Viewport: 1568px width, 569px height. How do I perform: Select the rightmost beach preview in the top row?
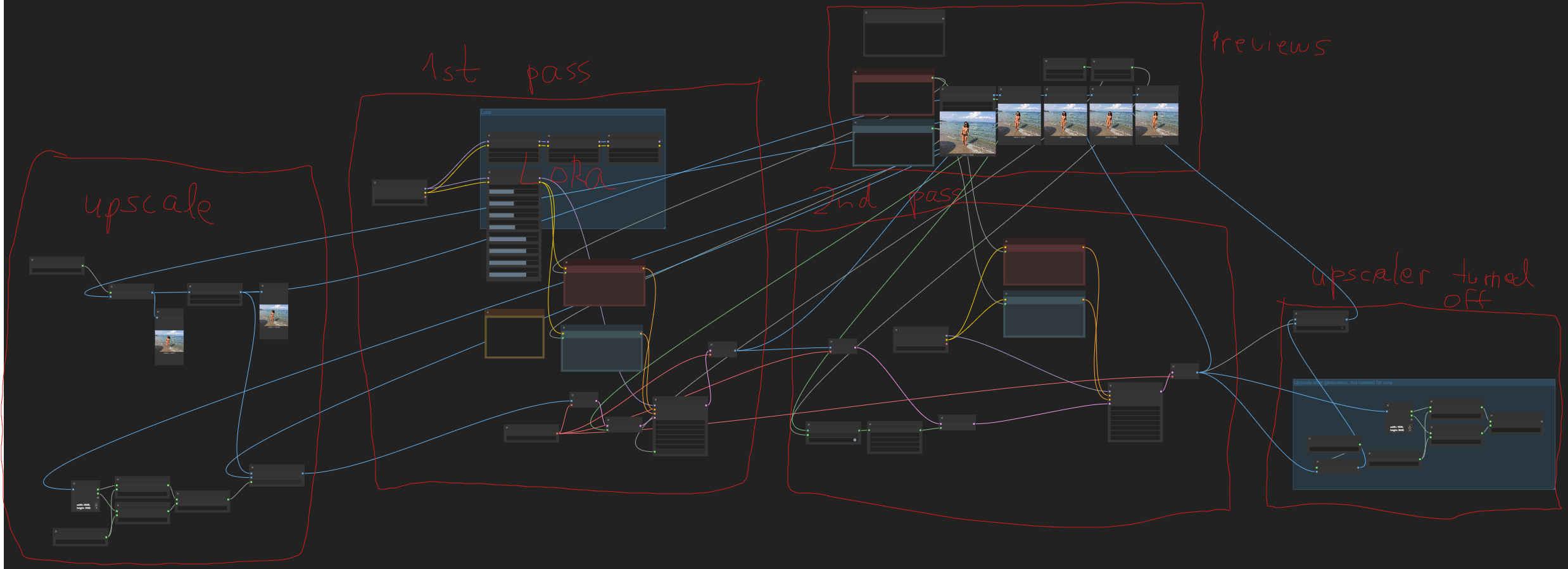[x=1156, y=120]
